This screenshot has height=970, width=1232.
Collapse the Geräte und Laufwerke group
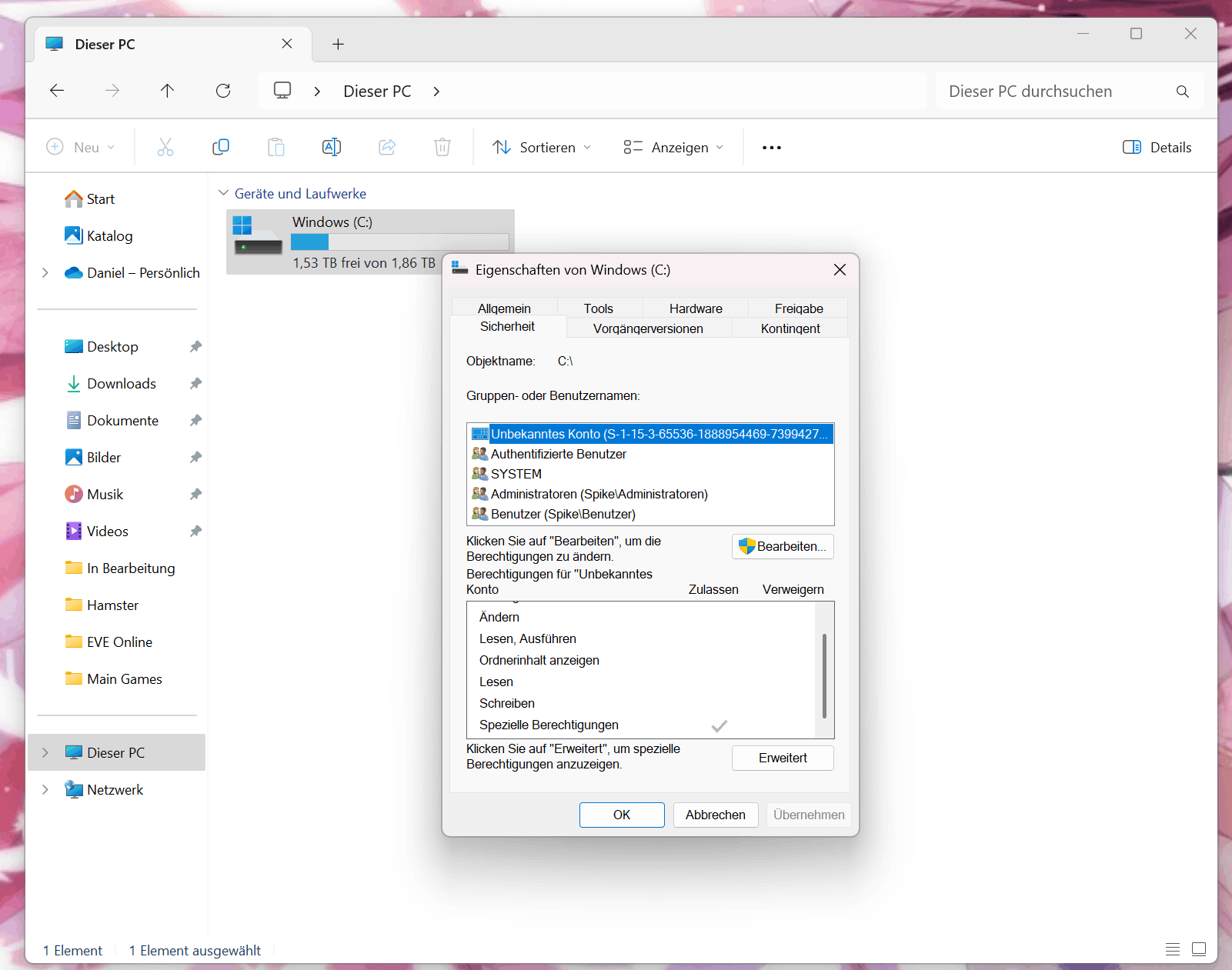coord(224,193)
